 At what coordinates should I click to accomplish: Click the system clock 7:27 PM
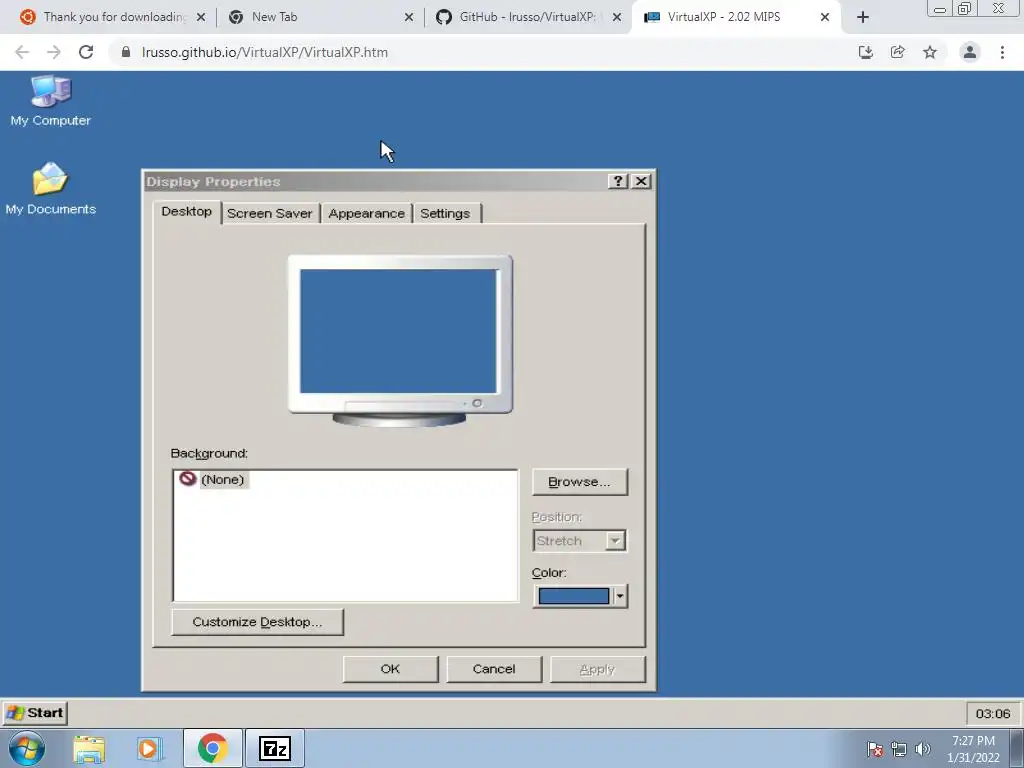pyautogui.click(x=973, y=749)
